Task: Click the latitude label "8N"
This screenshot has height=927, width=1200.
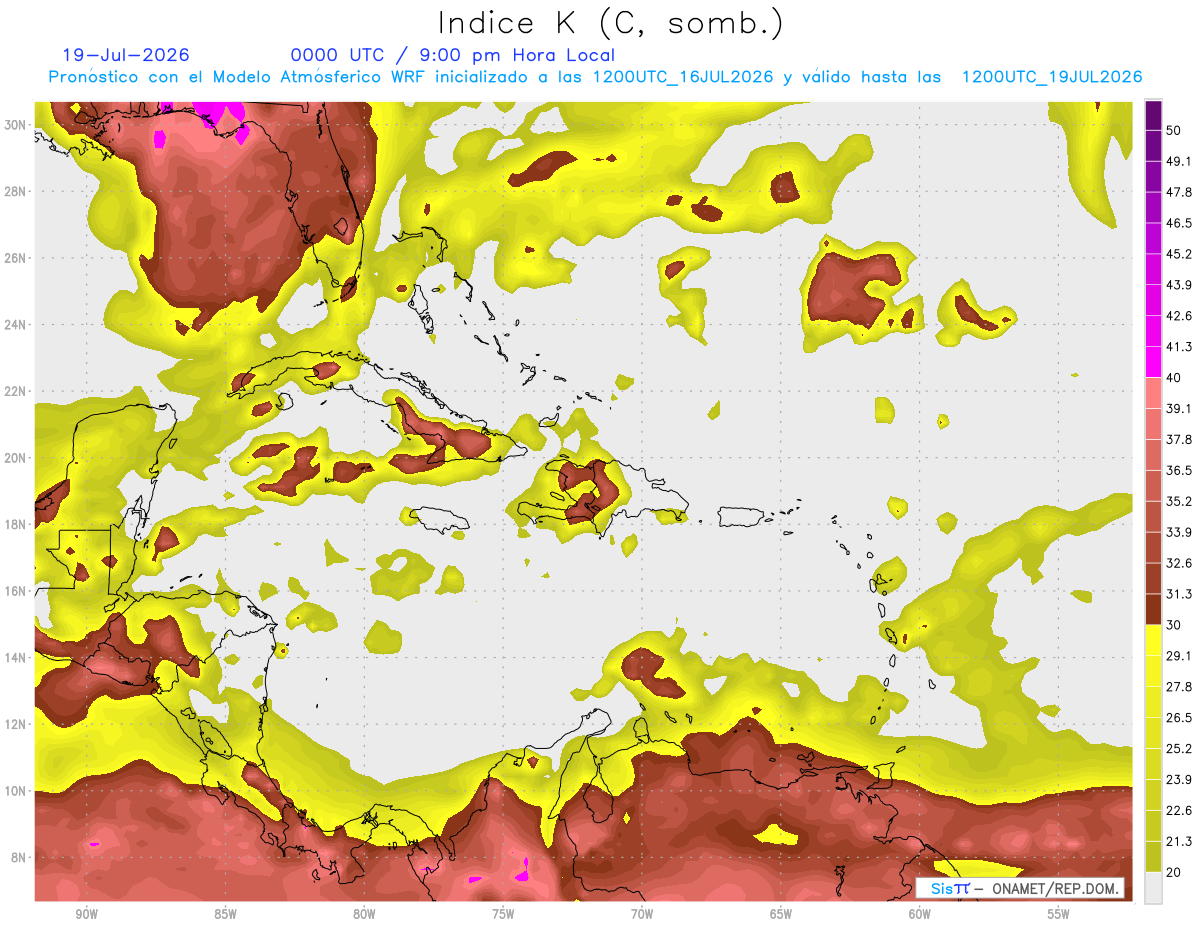Action: coord(20,858)
